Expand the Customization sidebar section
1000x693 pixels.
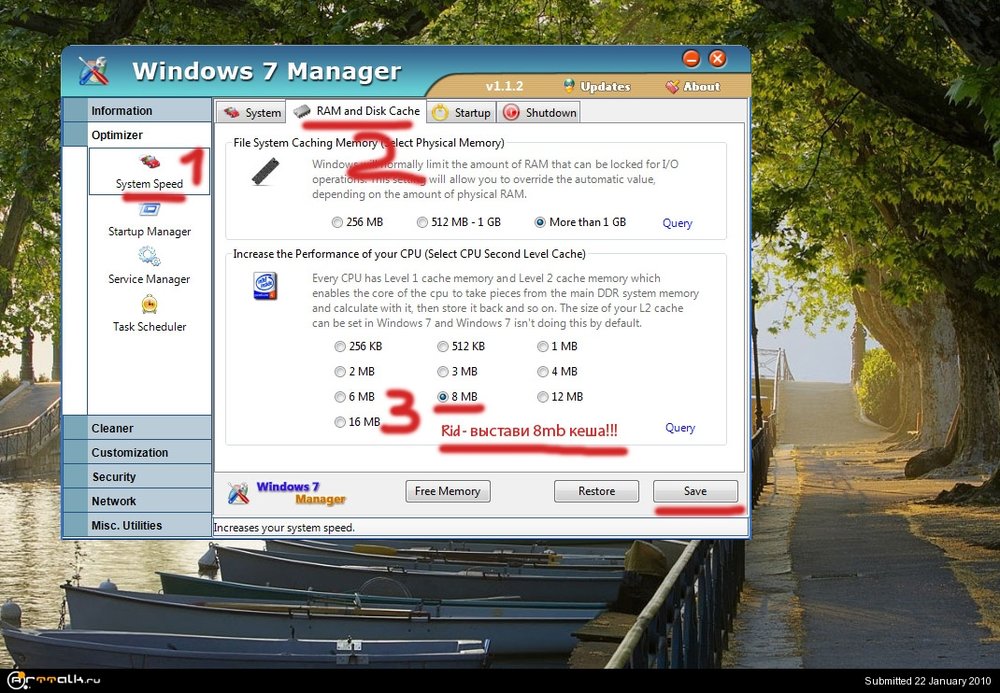(x=130, y=452)
